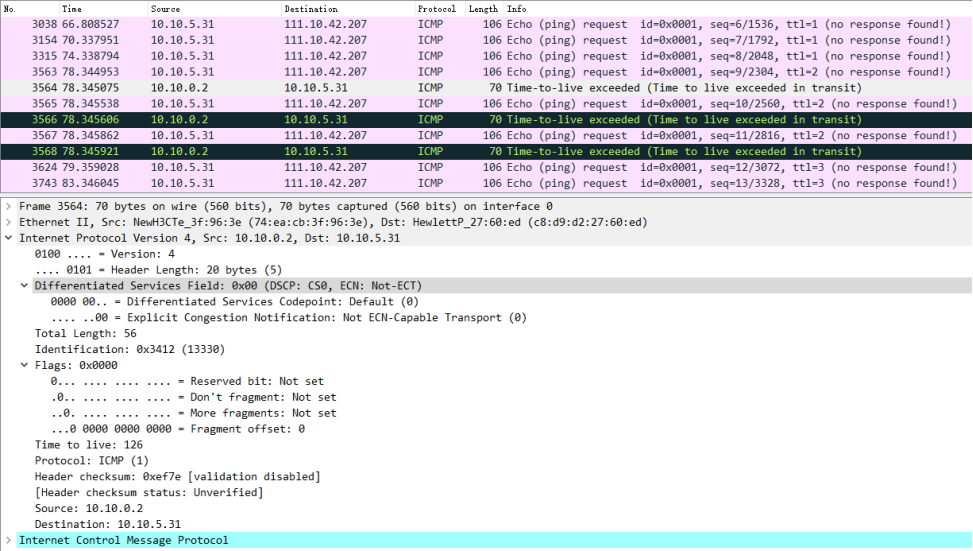Collapse the Differentiated Services Field node
This screenshot has height=551, width=973.
click(x=24, y=285)
